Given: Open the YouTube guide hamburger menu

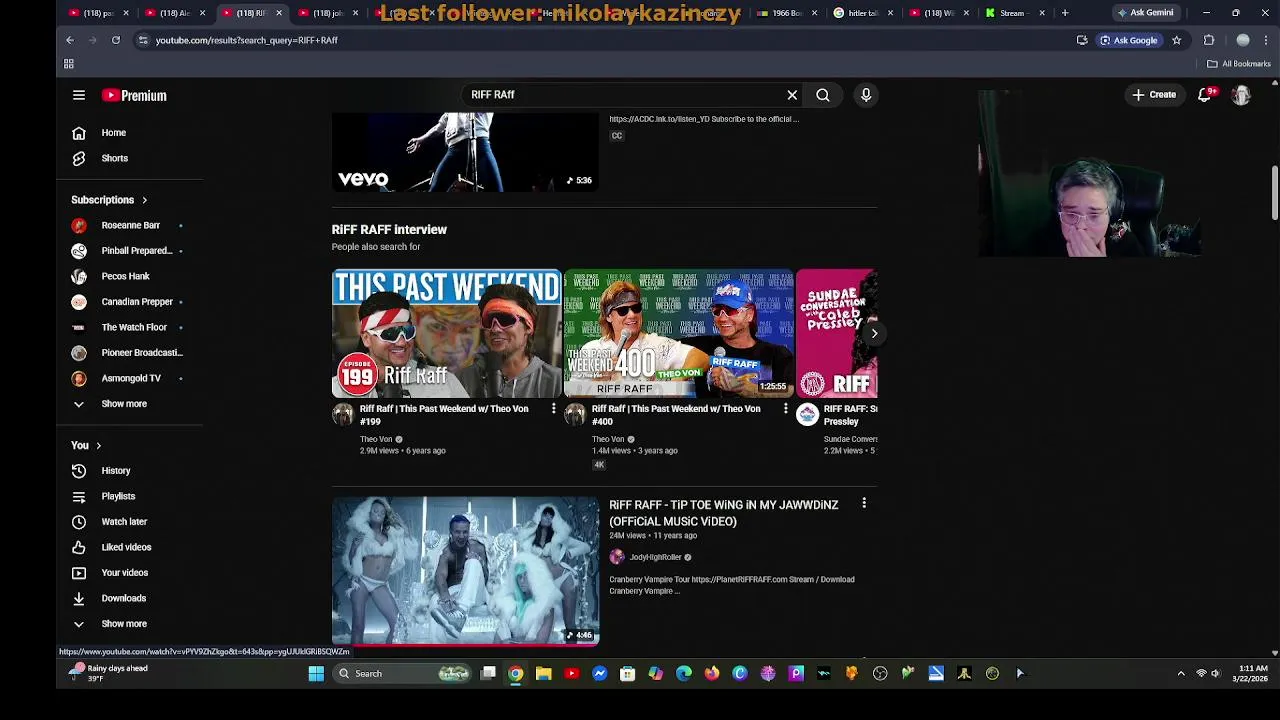Looking at the screenshot, I should 79,95.
